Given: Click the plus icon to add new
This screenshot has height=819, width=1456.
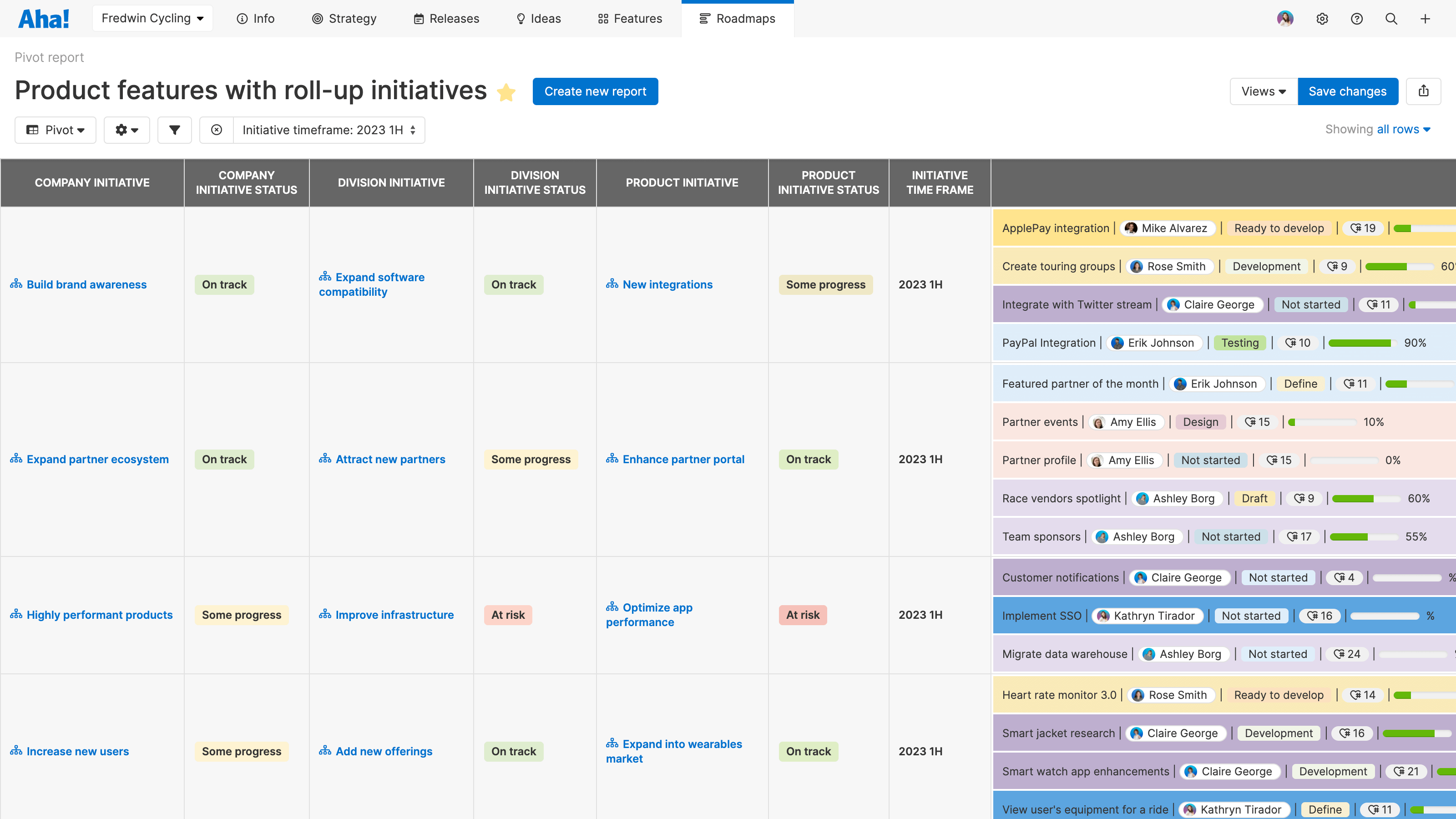Looking at the screenshot, I should click(x=1425, y=18).
